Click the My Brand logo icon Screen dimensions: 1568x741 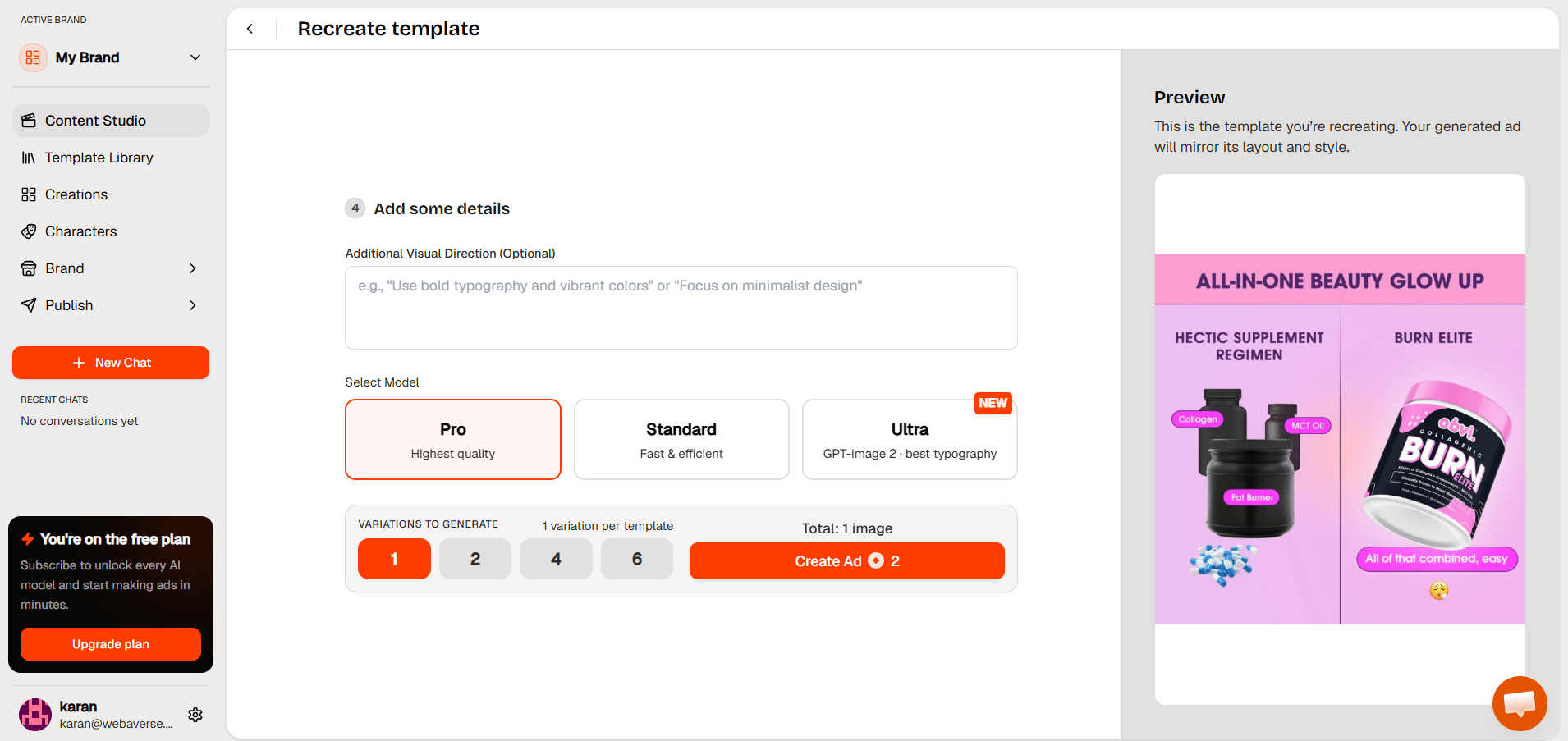click(x=33, y=57)
